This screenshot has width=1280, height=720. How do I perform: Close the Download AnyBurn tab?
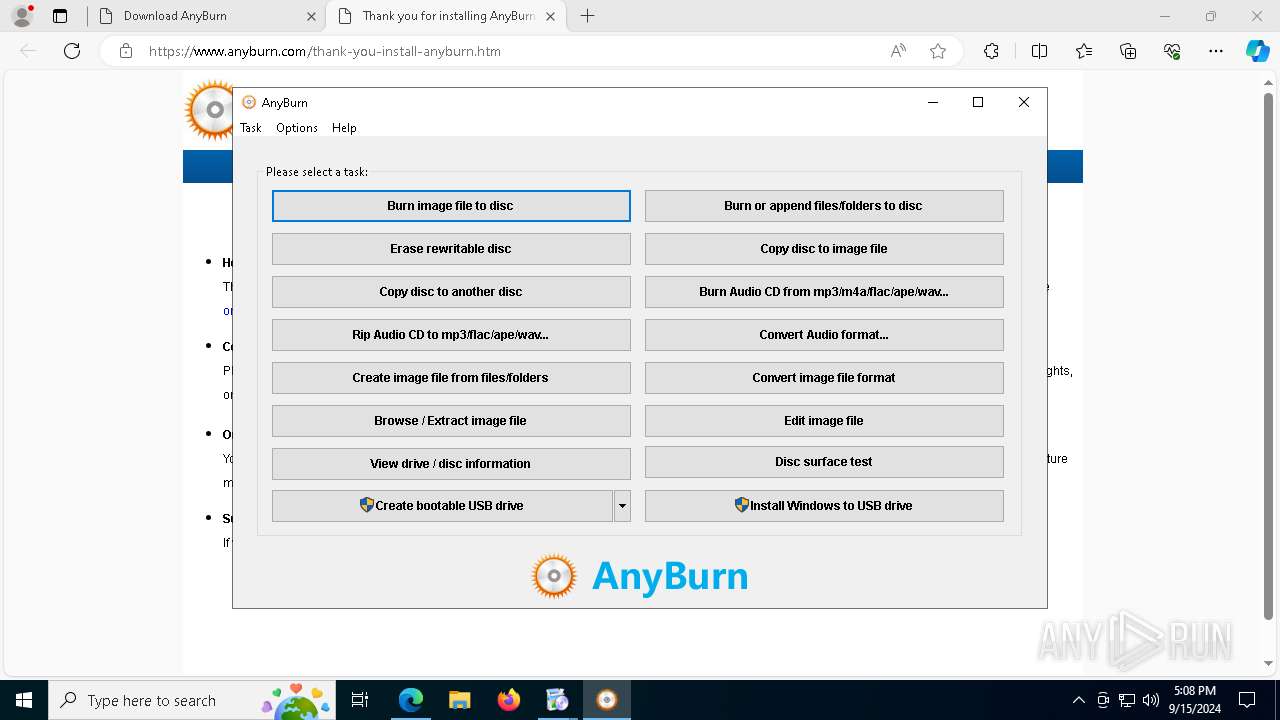(x=310, y=16)
